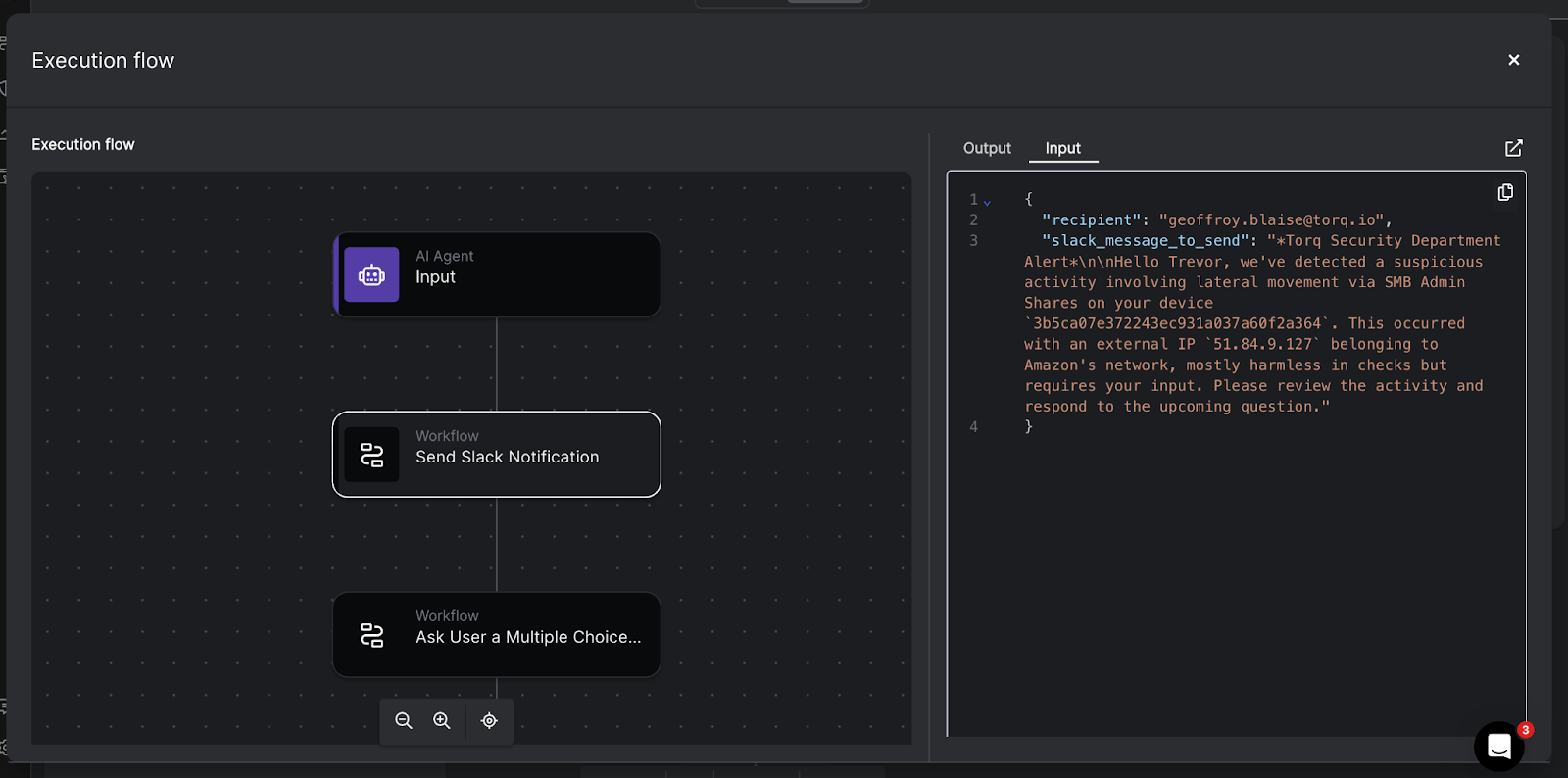Switch to the Output tab

[987, 148]
